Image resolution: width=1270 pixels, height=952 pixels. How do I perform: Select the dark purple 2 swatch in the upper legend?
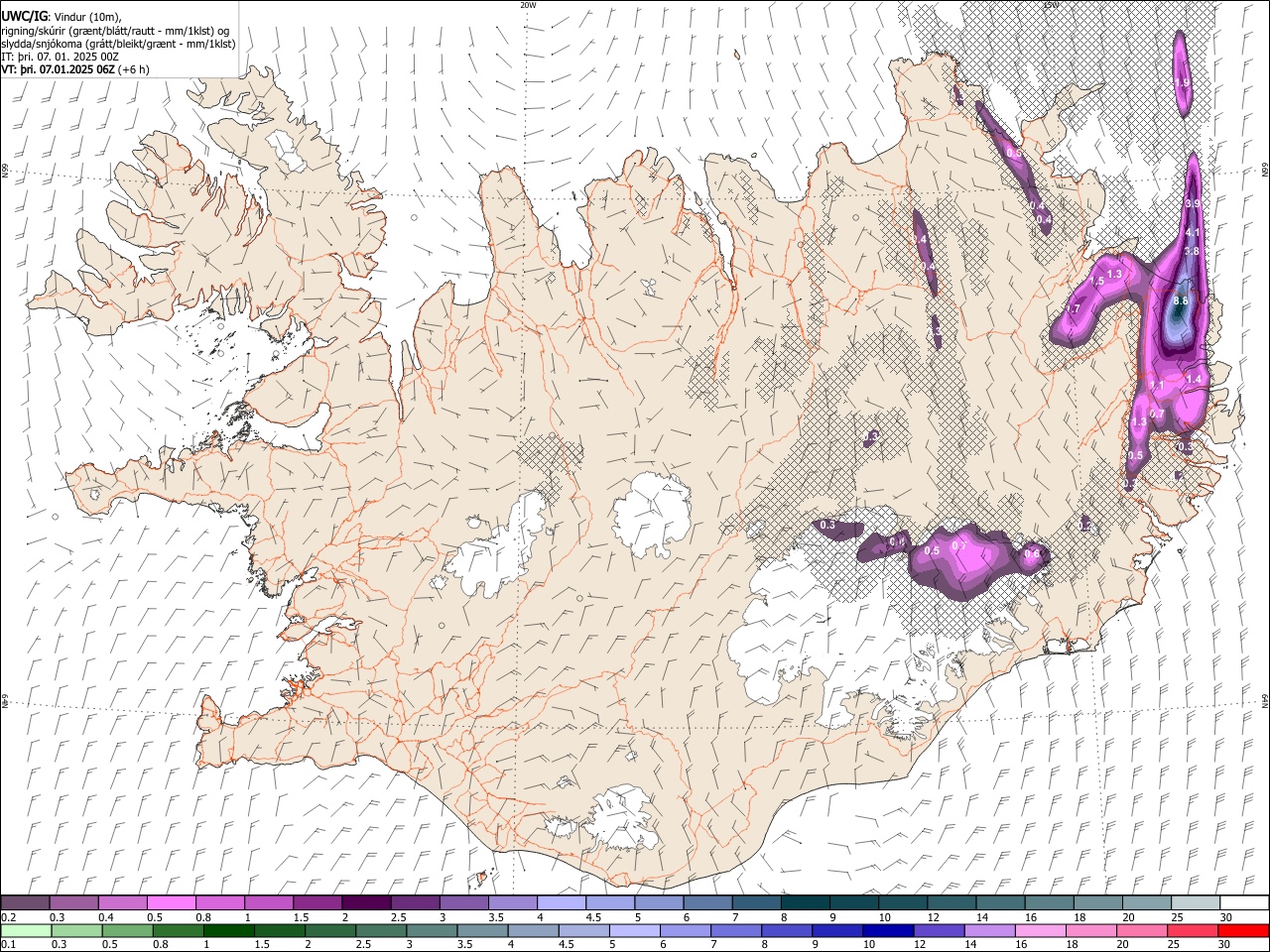[x=366, y=902]
